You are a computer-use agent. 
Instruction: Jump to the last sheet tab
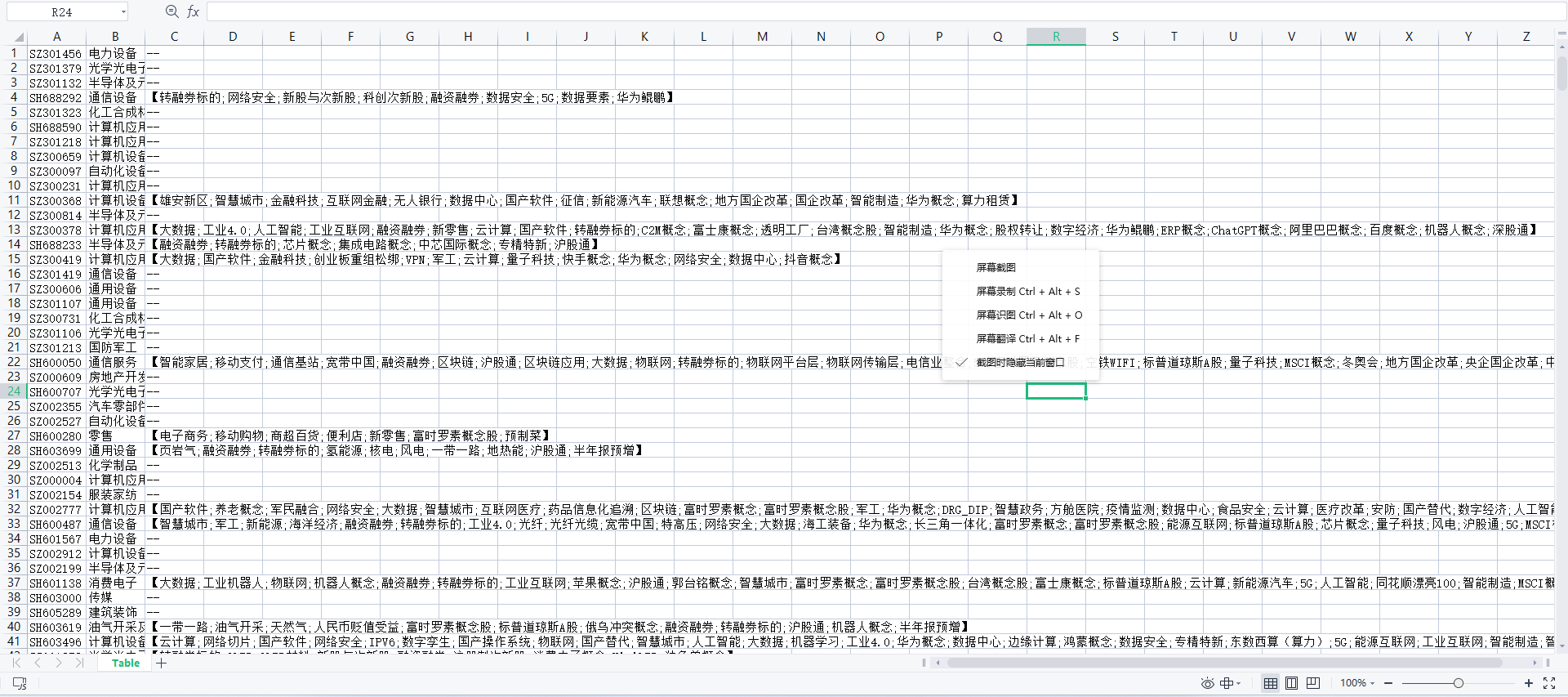click(x=78, y=663)
